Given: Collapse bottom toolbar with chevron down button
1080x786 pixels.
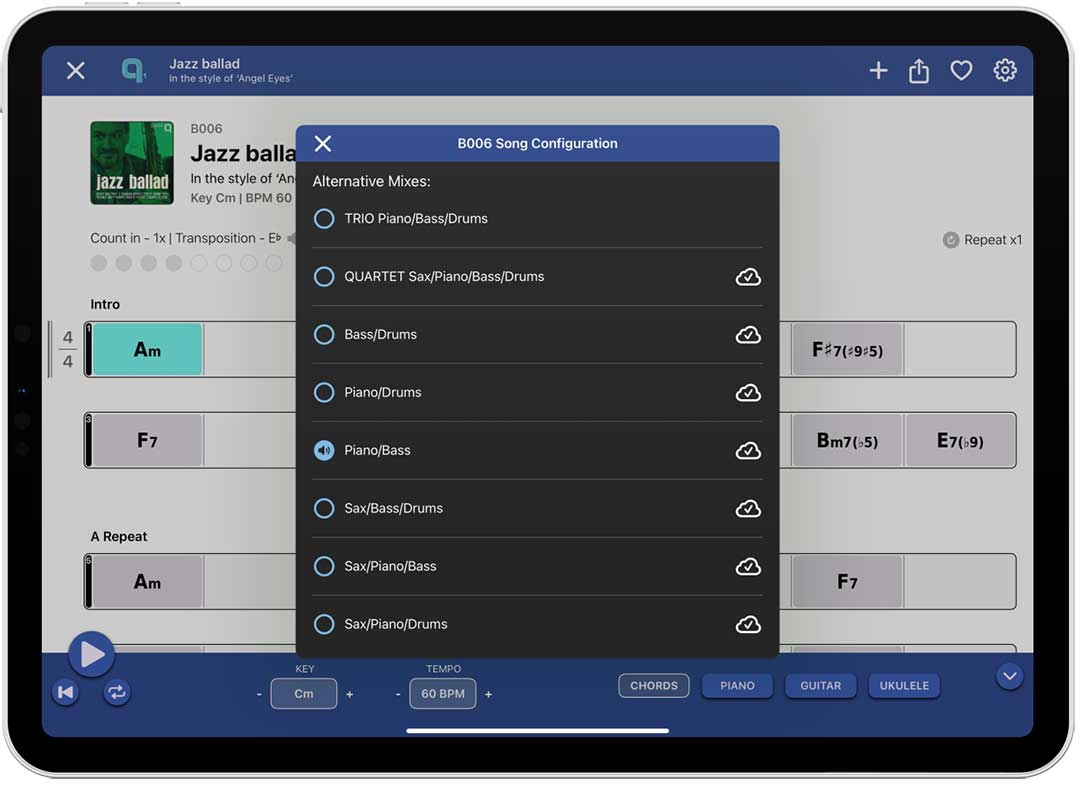Looking at the screenshot, I should tap(1009, 677).
